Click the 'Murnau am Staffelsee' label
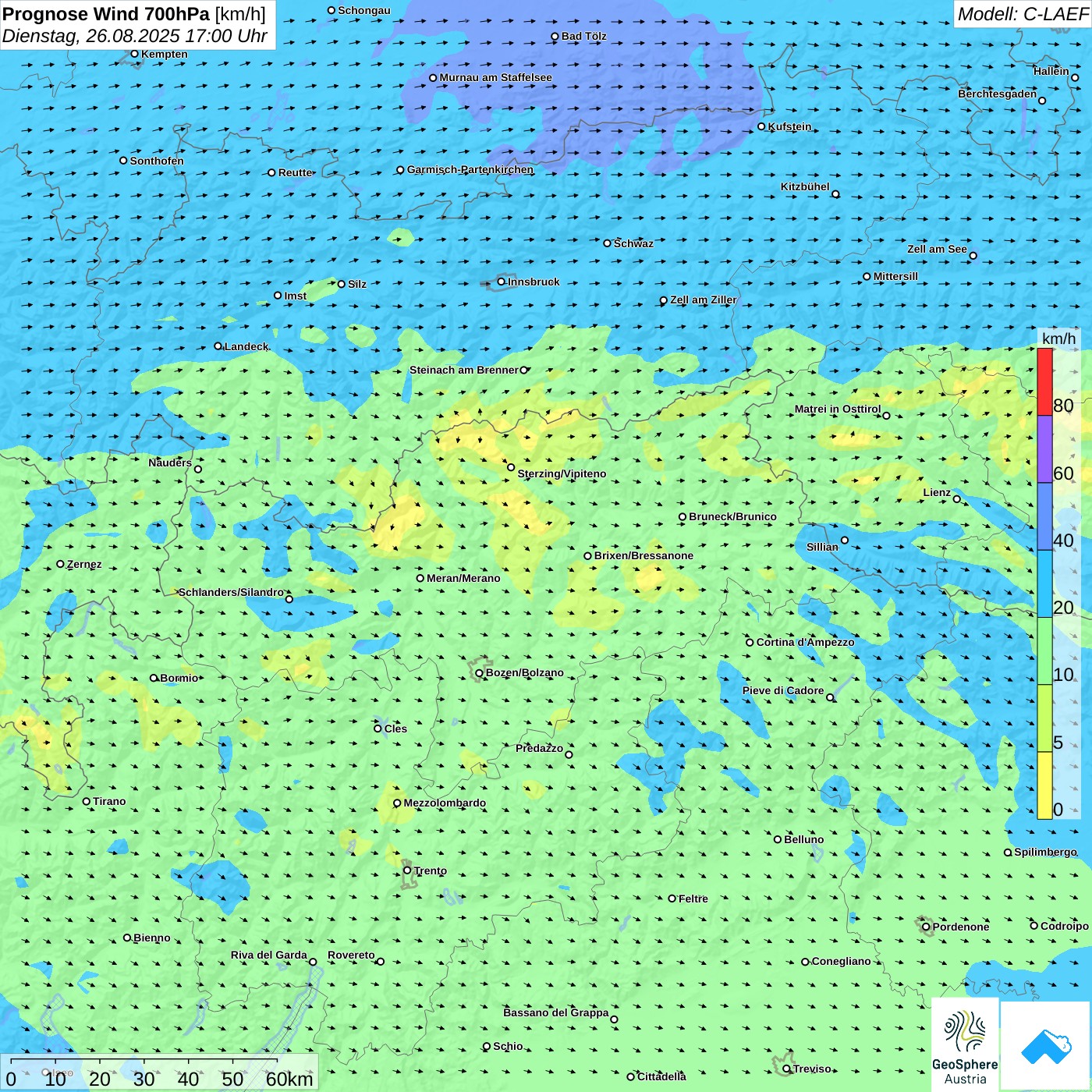 pos(496,77)
